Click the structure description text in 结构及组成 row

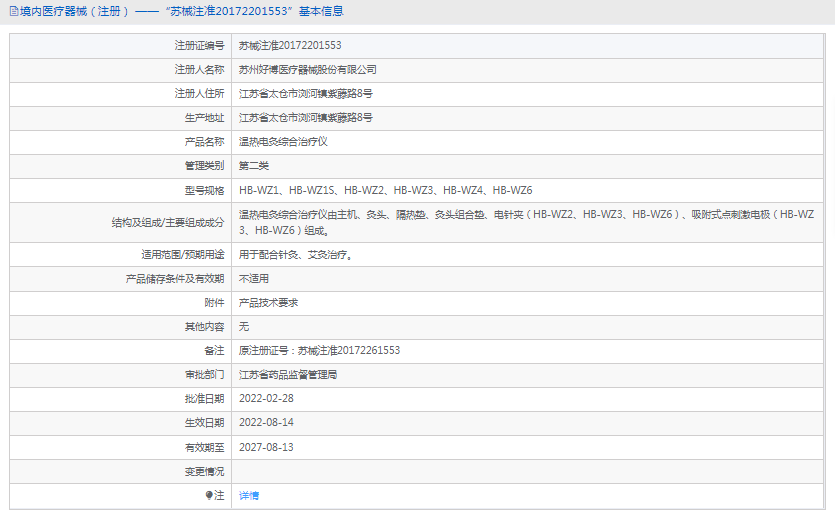point(527,223)
